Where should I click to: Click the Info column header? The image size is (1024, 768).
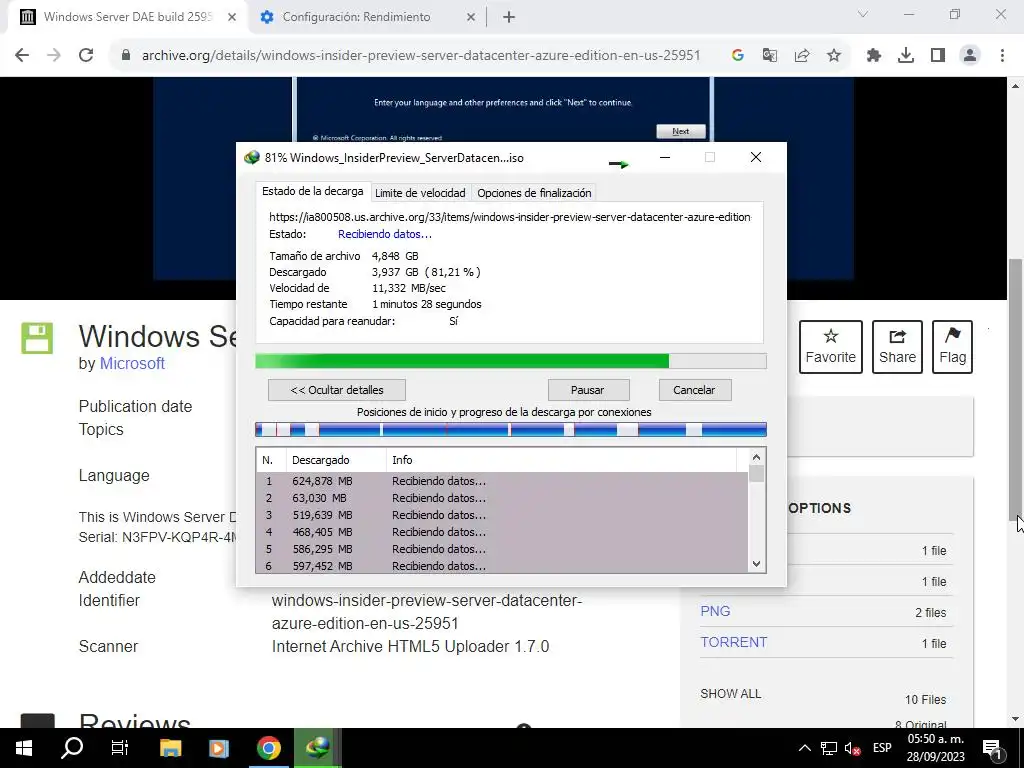pos(561,460)
